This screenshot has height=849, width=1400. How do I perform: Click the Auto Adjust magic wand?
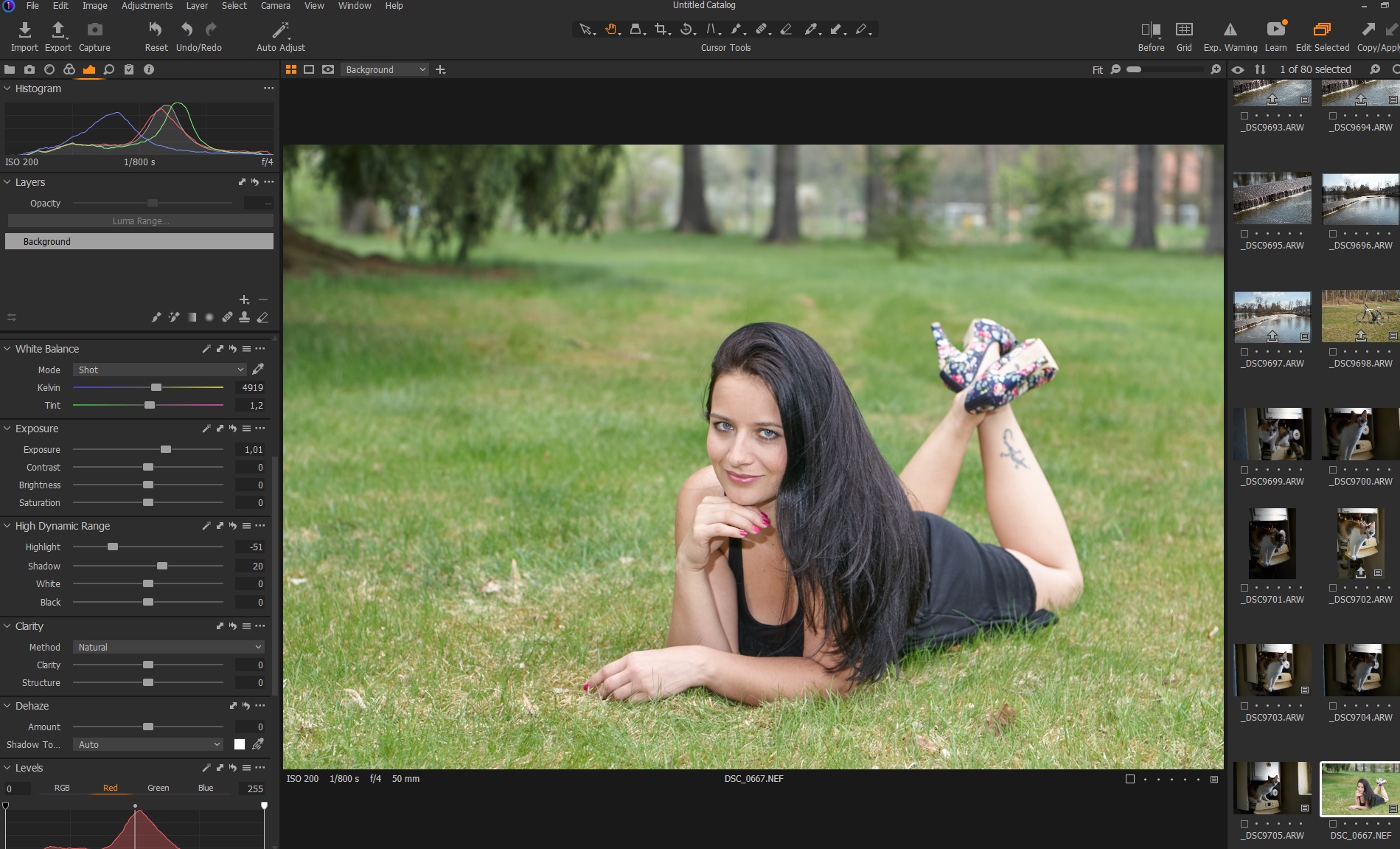click(280, 30)
